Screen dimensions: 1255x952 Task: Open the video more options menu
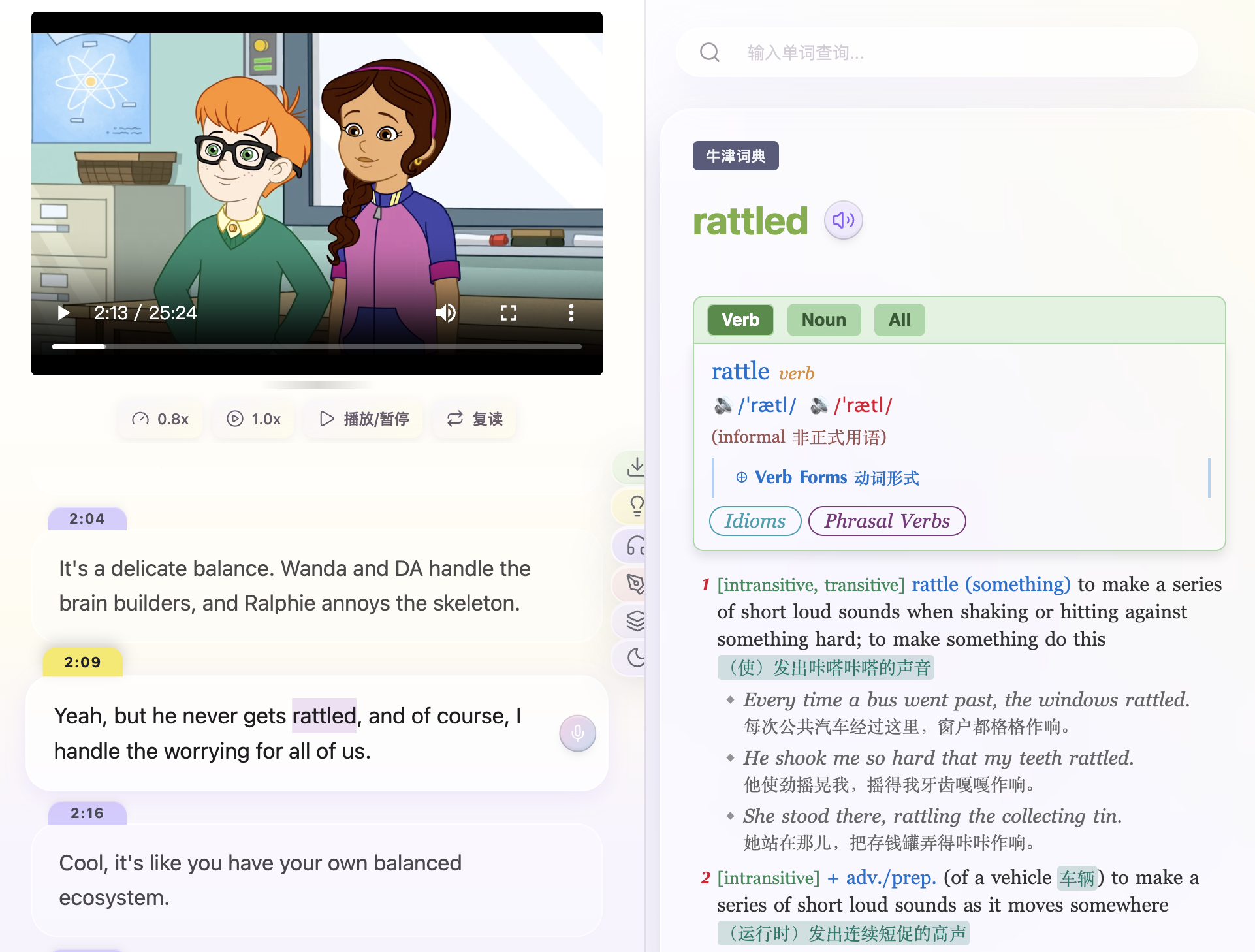click(571, 313)
